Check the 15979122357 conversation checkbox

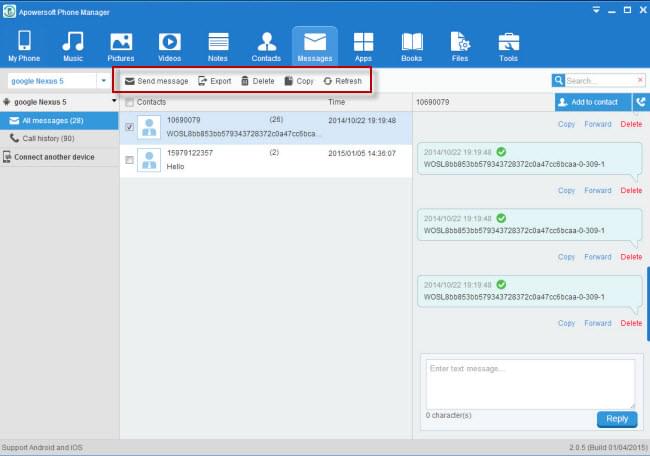pyautogui.click(x=128, y=159)
